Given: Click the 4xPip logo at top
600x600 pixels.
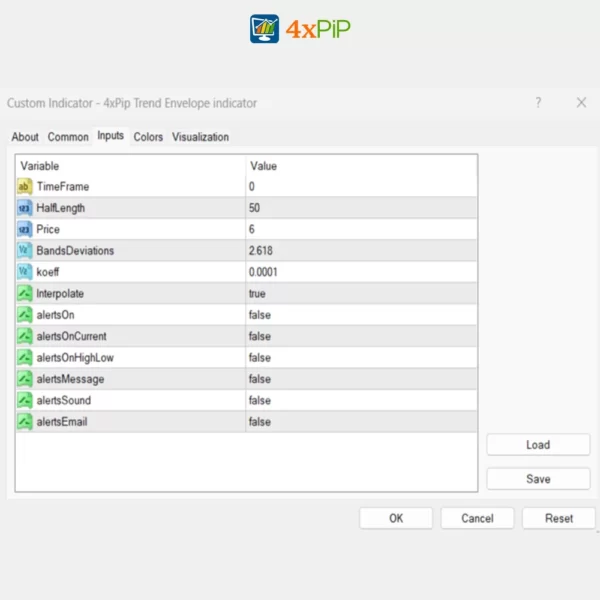Looking at the screenshot, I should 300,28.
